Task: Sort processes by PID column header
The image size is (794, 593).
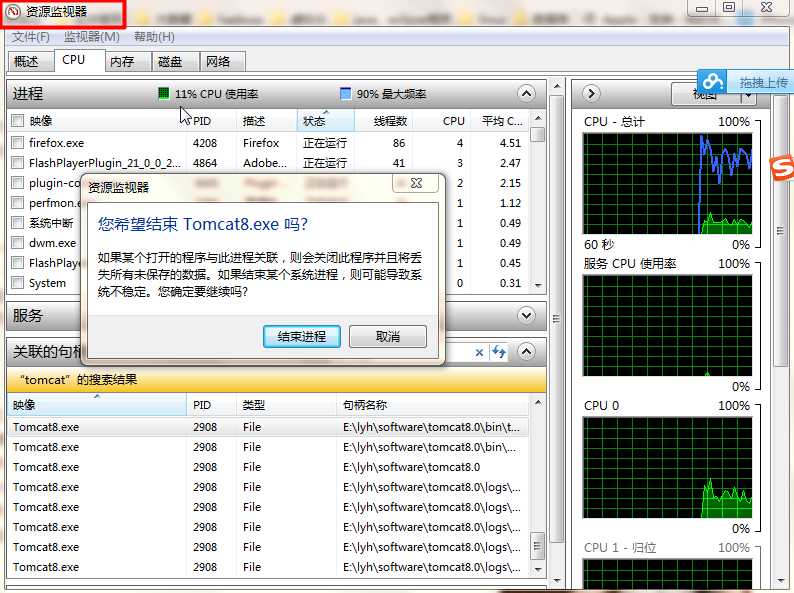Action: [212, 121]
